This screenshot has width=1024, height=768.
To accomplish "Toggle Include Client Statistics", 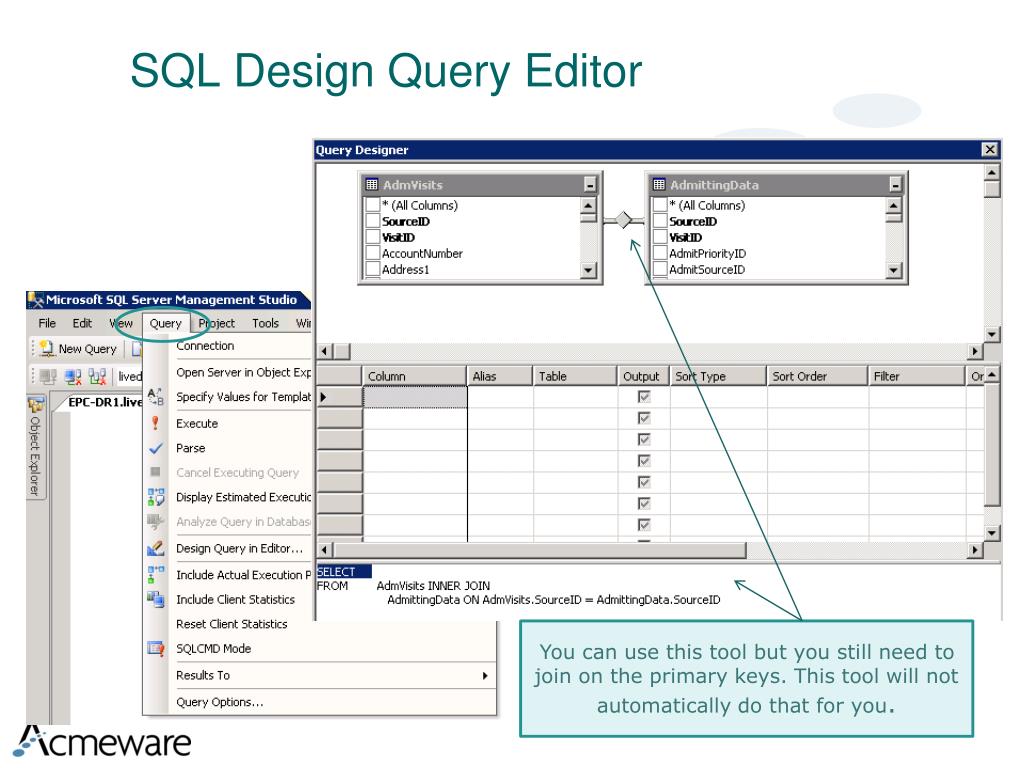I will [x=235, y=600].
